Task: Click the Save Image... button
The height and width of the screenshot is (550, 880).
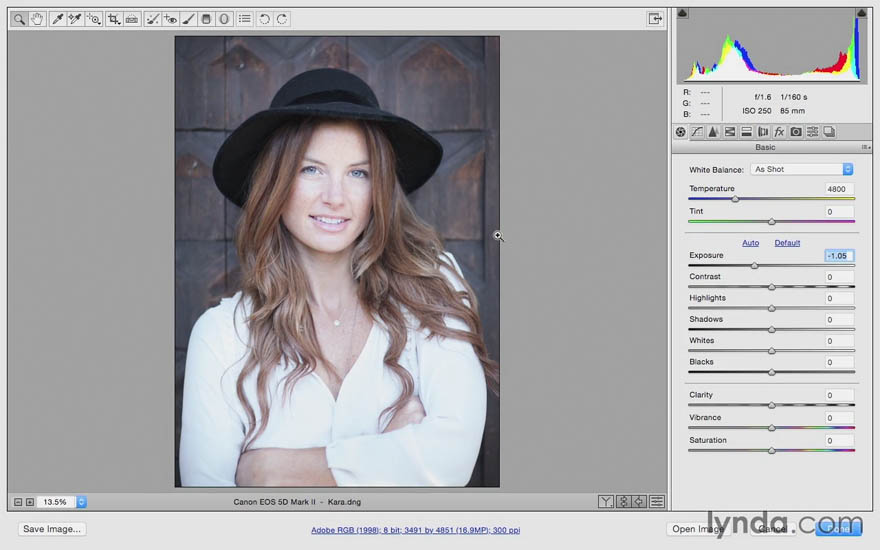Action: point(52,529)
